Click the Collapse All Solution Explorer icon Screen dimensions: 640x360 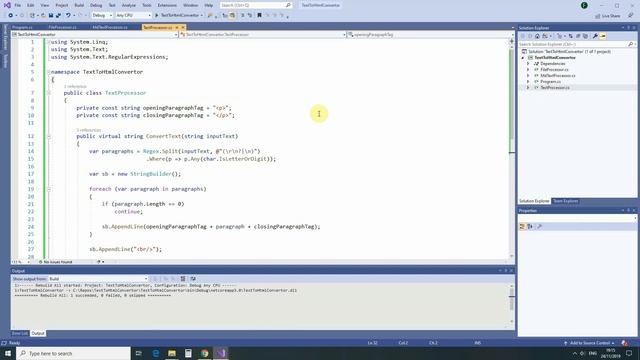[578, 36]
